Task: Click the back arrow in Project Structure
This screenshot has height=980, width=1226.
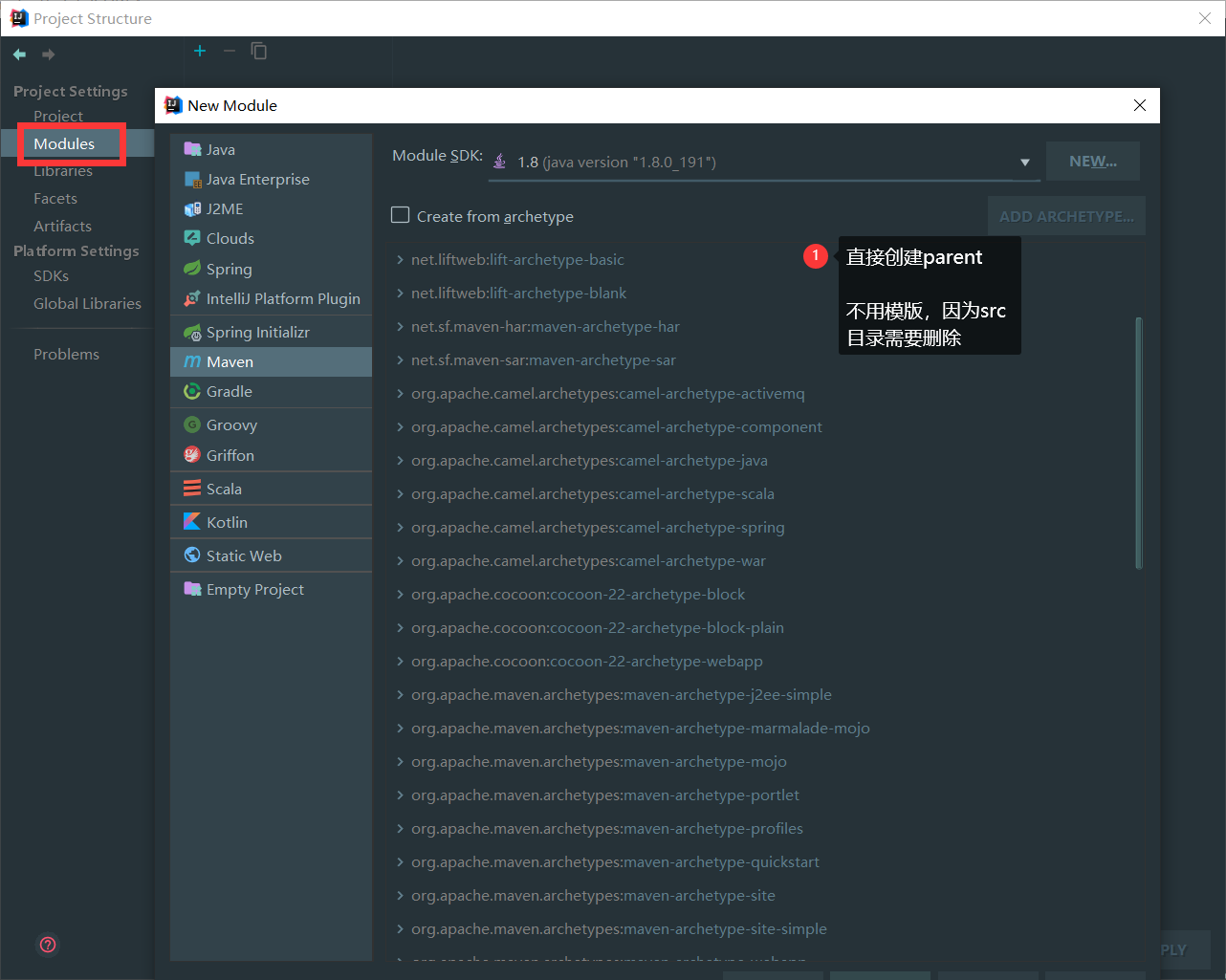Action: [x=19, y=54]
